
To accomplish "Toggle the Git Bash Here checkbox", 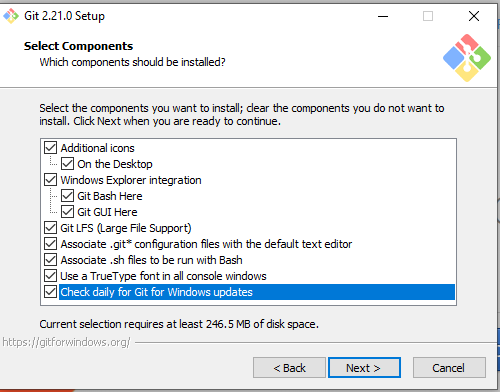I will [67, 195].
